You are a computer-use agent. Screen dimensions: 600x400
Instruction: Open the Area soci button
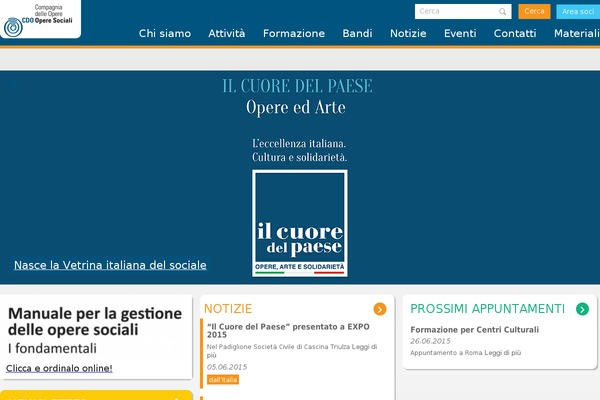(578, 12)
